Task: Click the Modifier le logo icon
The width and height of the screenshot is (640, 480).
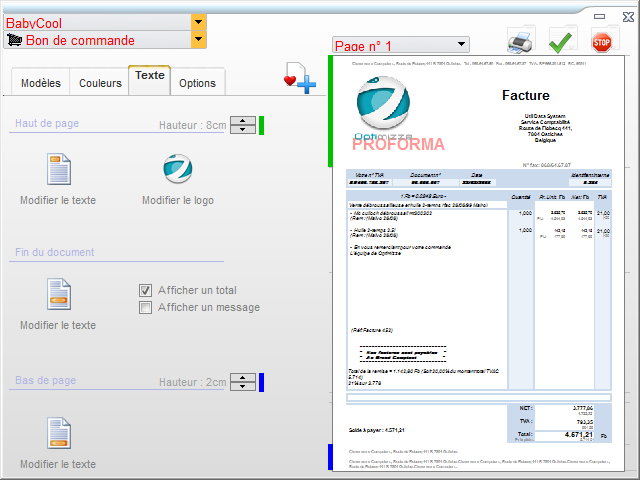Action: 177,169
